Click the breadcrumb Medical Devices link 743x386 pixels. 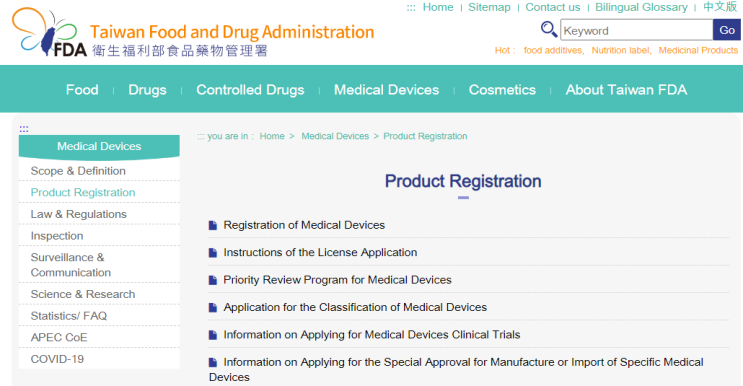pos(335,136)
